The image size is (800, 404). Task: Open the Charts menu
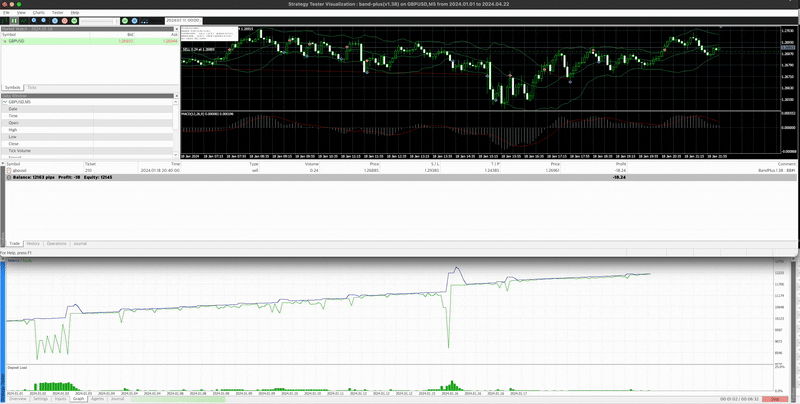(x=39, y=12)
